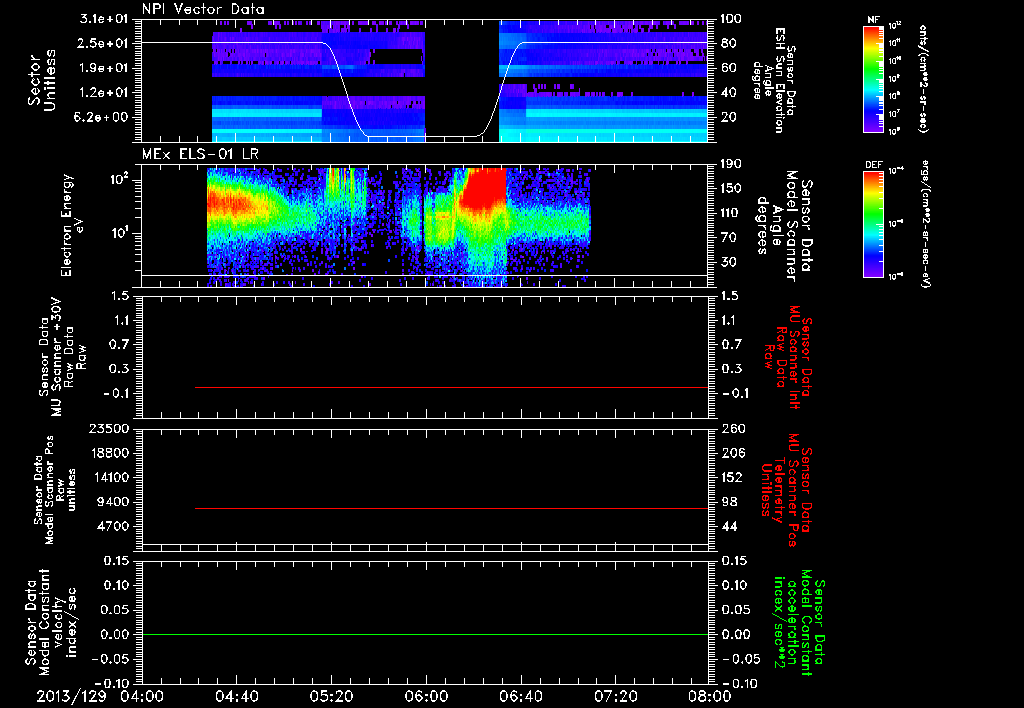Click the "DEF" label above the color bar
The height and width of the screenshot is (708, 1024).
(x=873, y=165)
